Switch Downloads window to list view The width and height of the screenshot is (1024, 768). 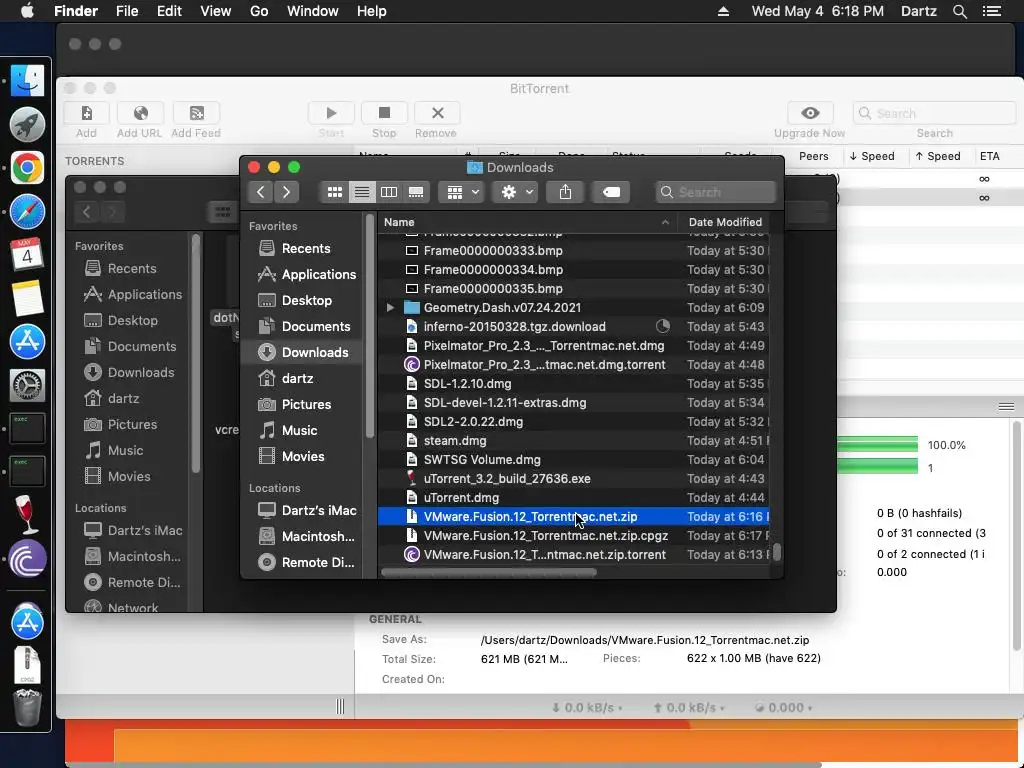click(x=362, y=192)
